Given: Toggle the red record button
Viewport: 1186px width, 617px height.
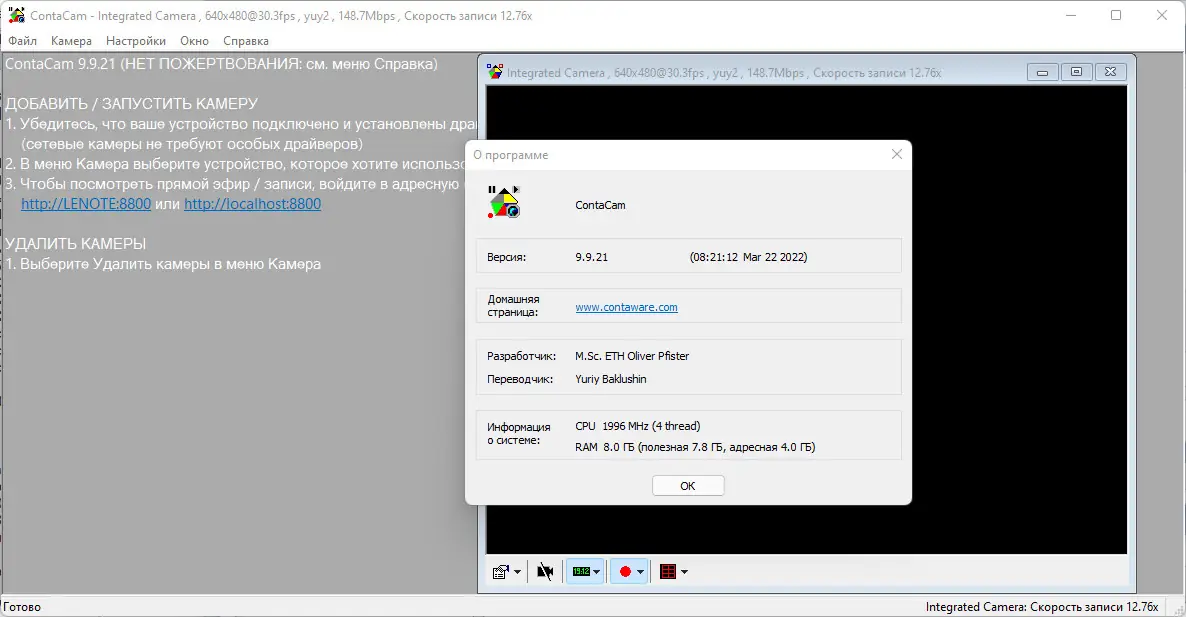Looking at the screenshot, I should (x=626, y=572).
